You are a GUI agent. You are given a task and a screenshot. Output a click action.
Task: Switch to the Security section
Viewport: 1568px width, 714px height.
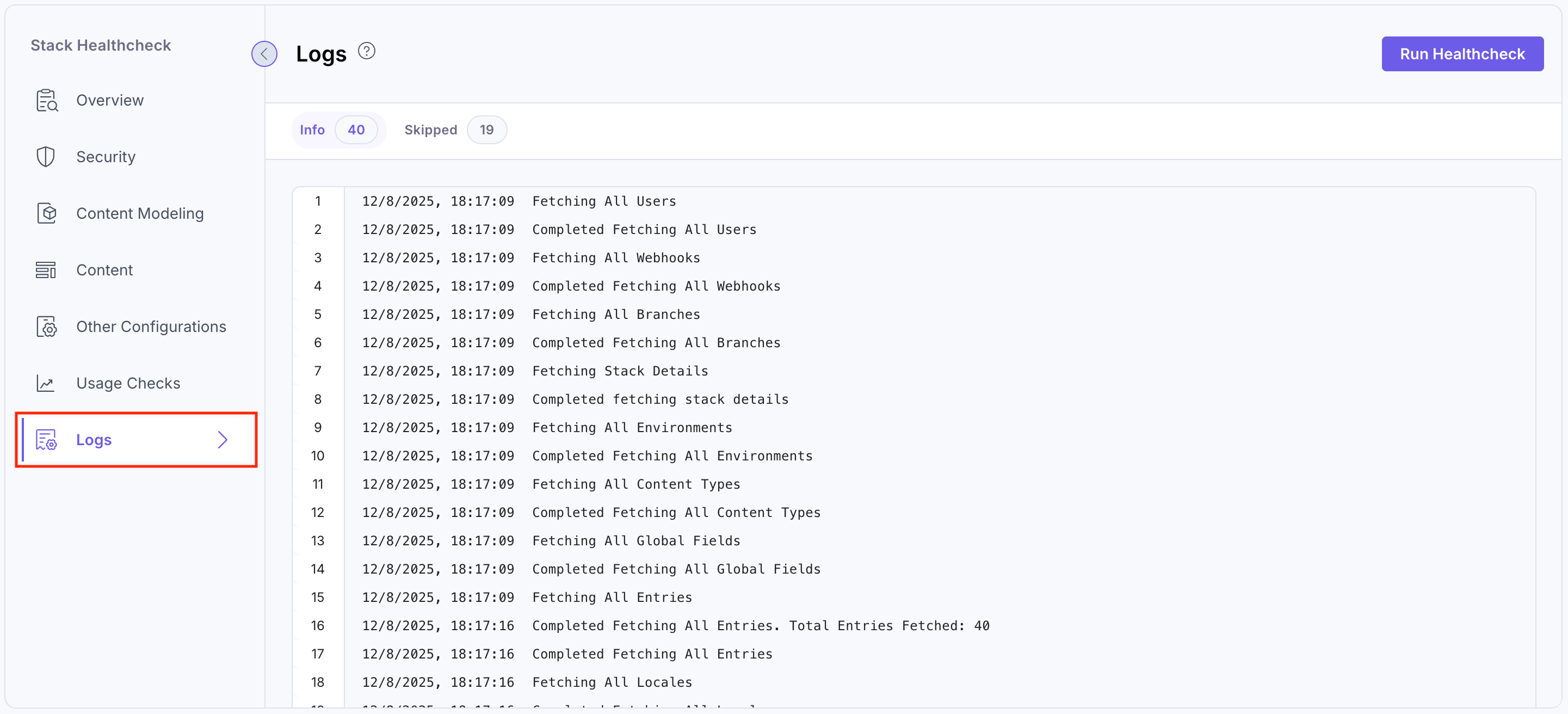click(x=106, y=156)
